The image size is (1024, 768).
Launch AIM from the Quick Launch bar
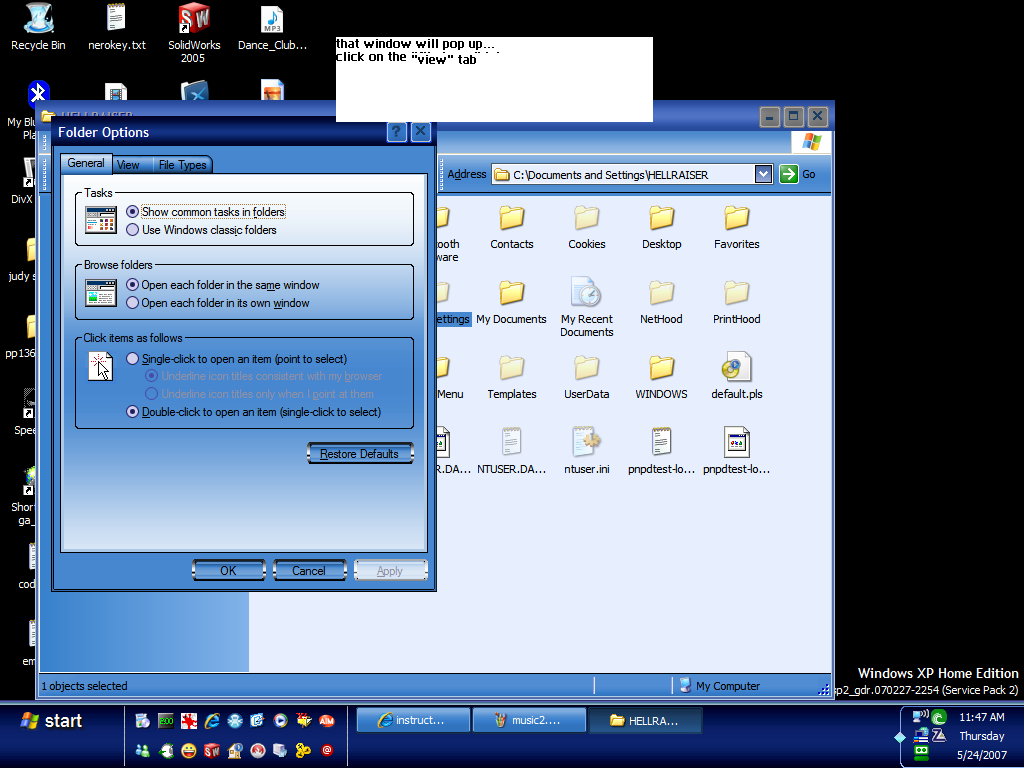pos(327,721)
